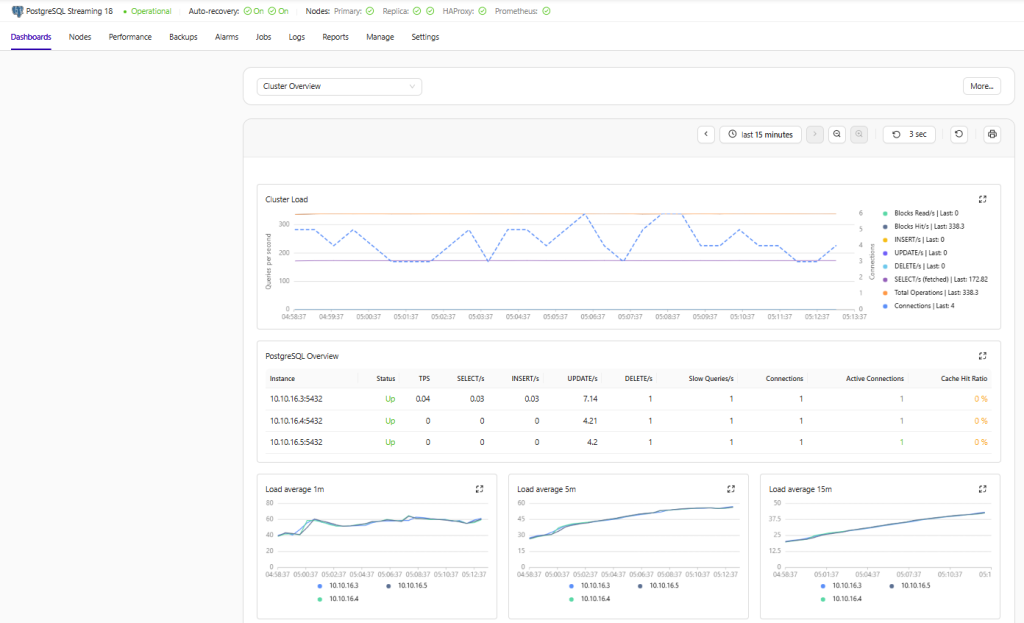The width and height of the screenshot is (1024, 623).
Task: Toggle Blocks Hit/s legend series
Action: point(923,227)
